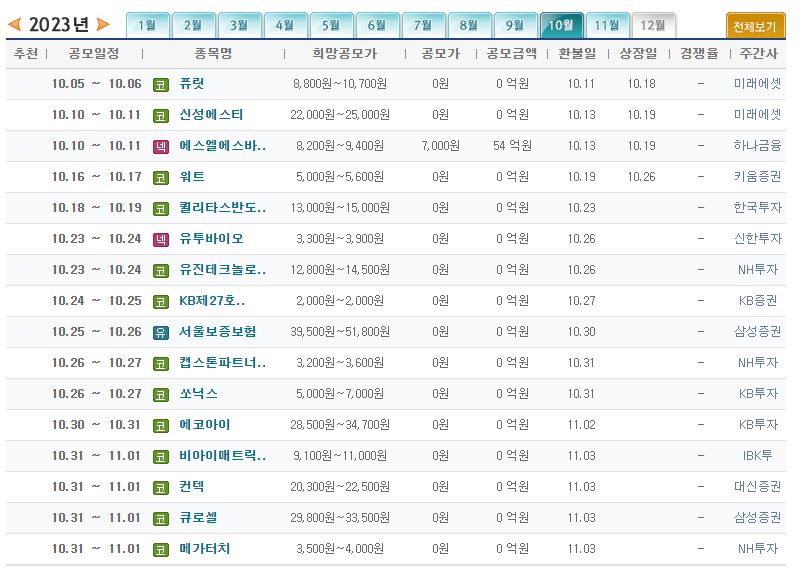Screen dimensions: 801x577
Task: Open the 퓨릿 stock link
Action: pos(192,84)
